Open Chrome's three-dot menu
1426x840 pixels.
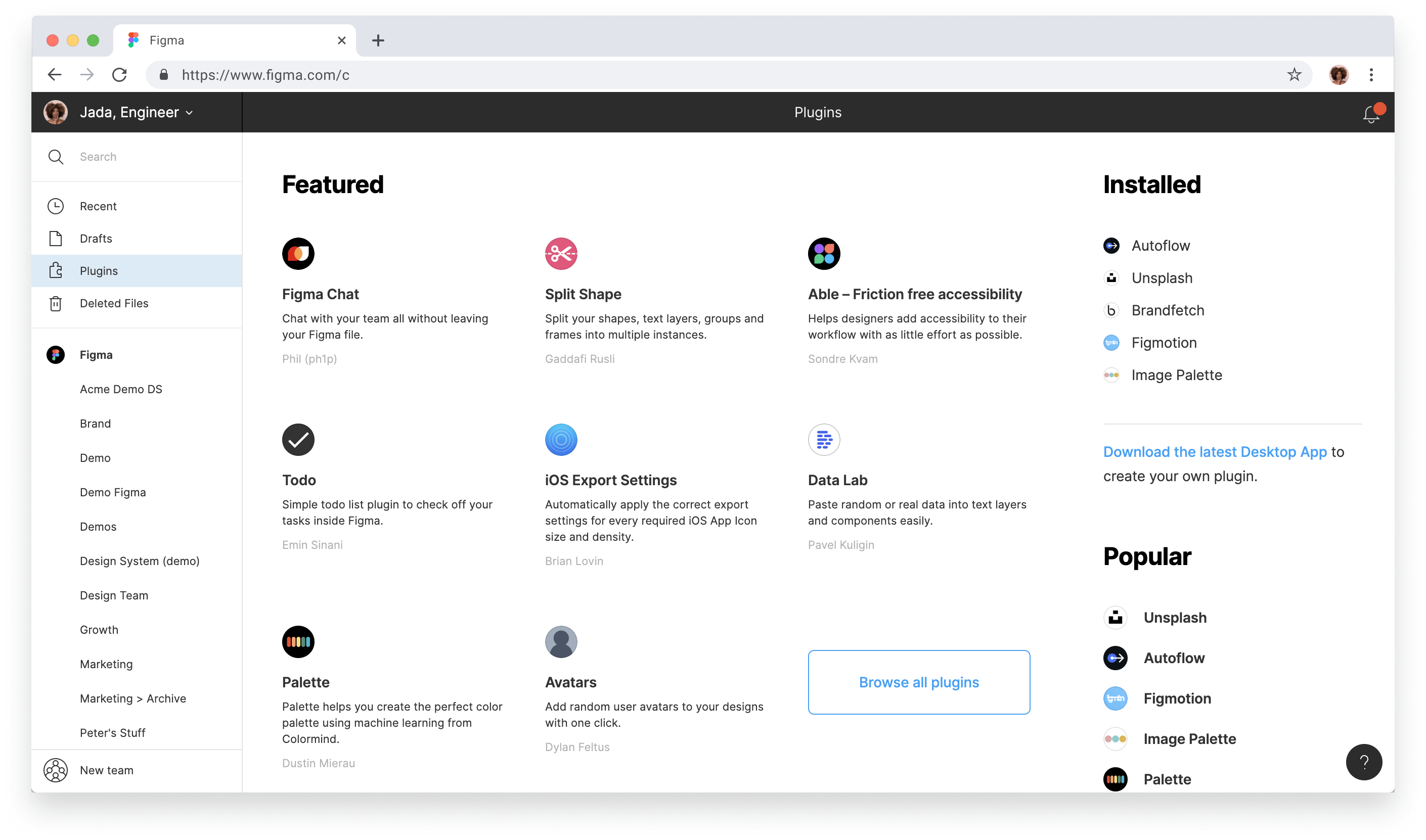click(1371, 74)
